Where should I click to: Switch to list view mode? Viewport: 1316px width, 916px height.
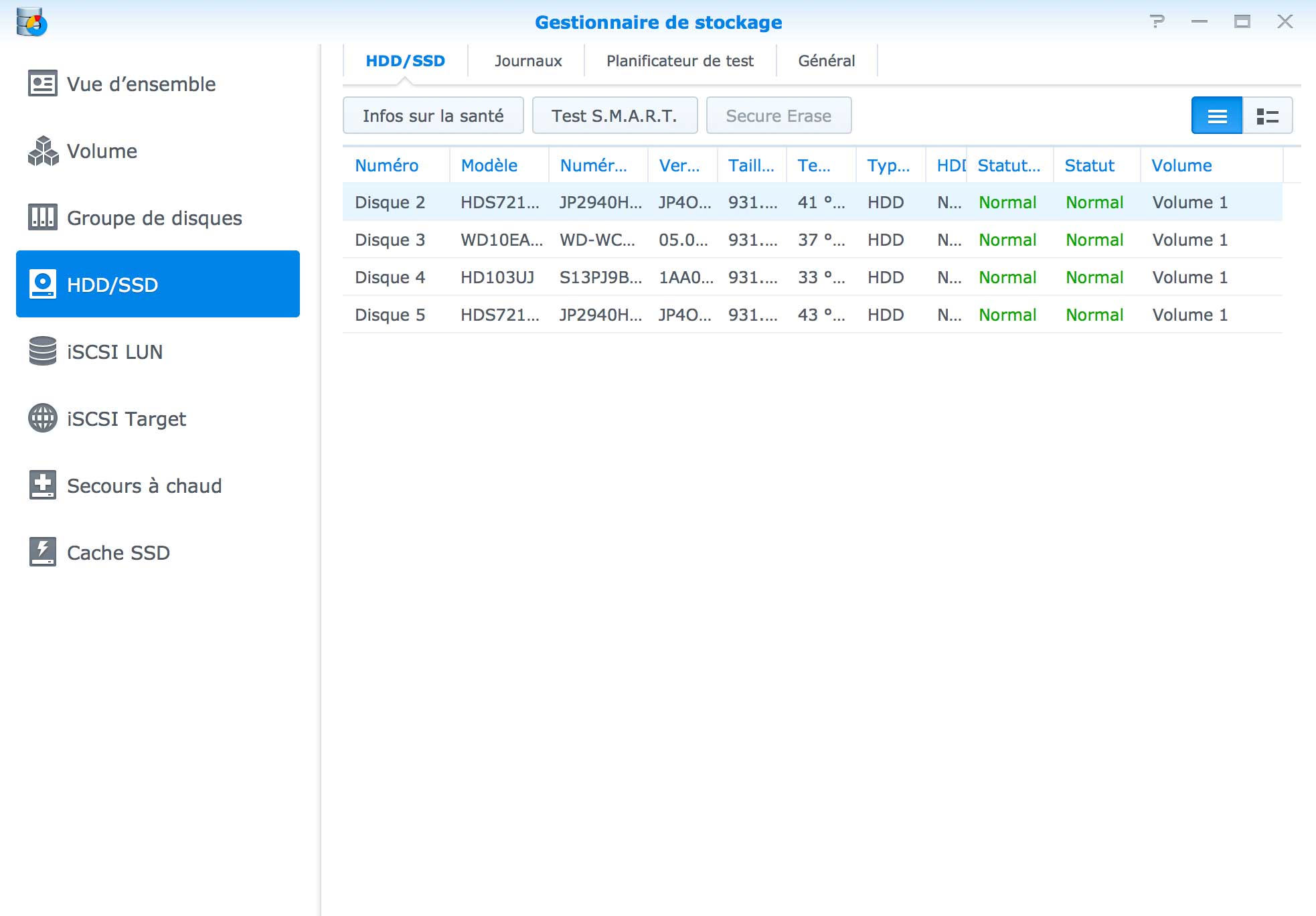[x=1216, y=116]
